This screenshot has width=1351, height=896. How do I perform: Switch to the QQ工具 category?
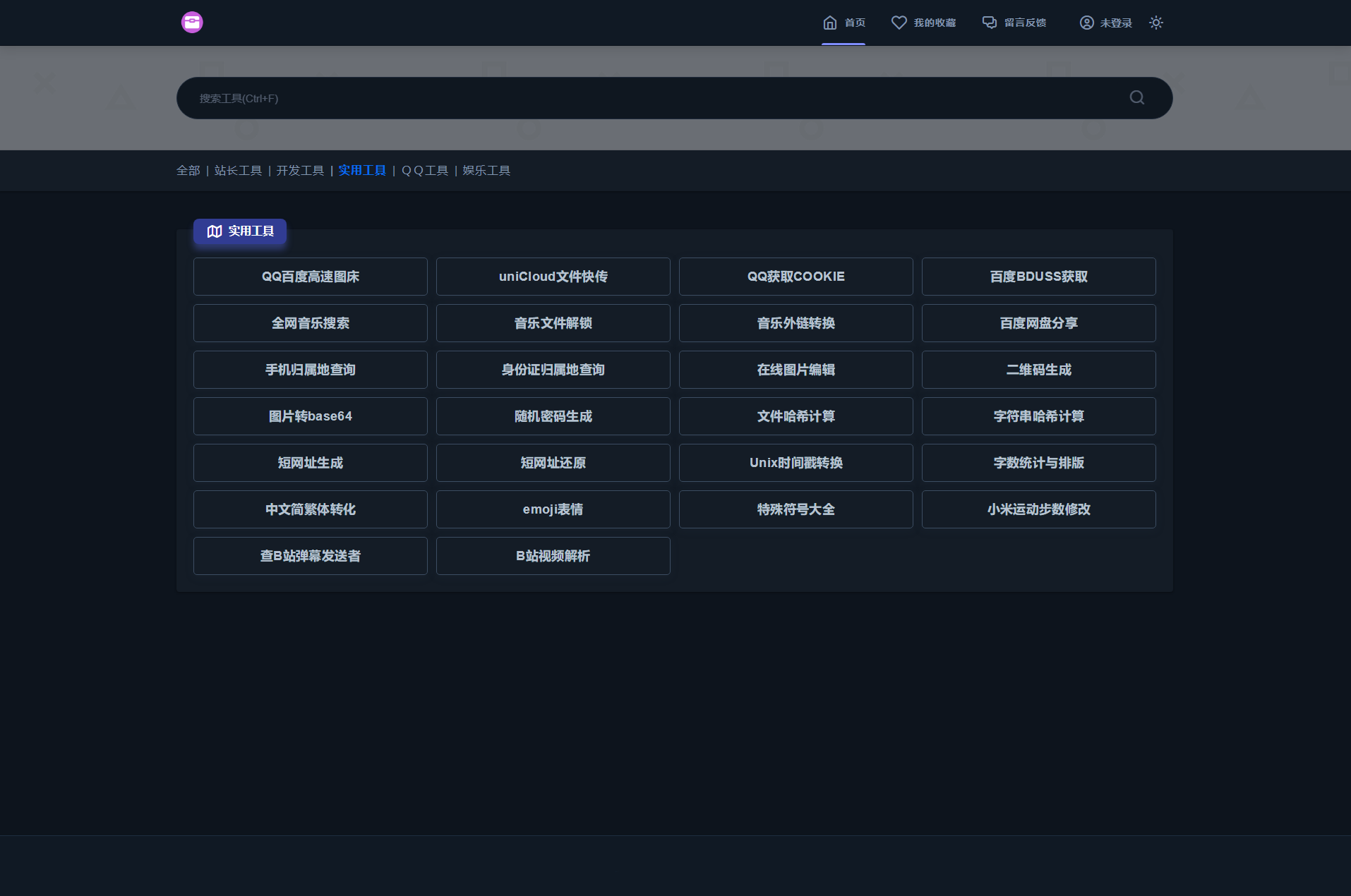(425, 171)
